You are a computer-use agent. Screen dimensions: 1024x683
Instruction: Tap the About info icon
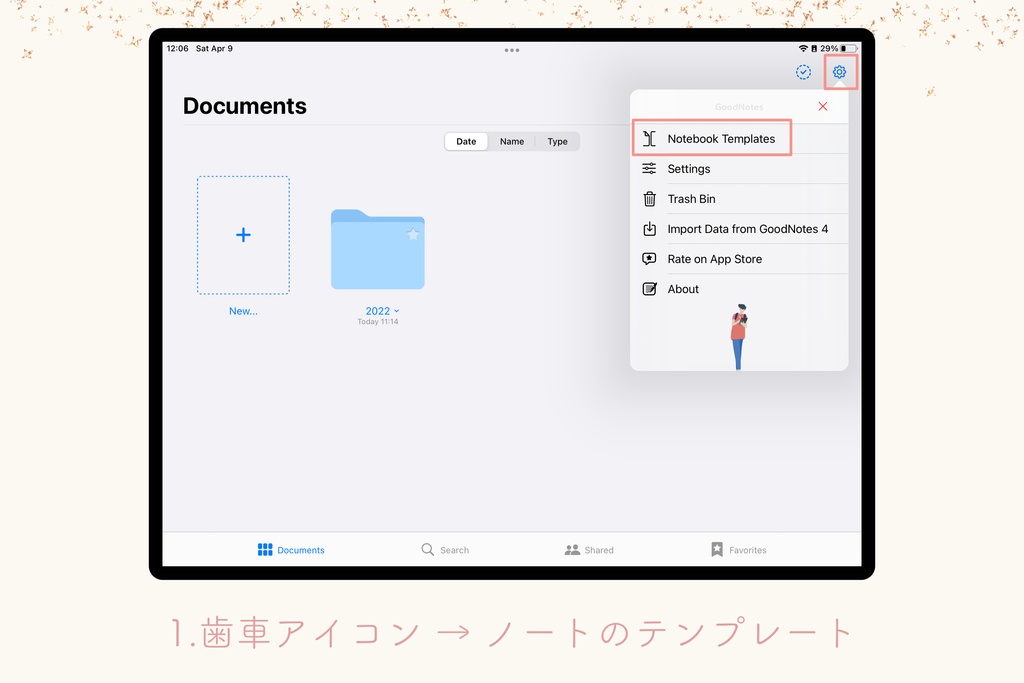(x=651, y=288)
